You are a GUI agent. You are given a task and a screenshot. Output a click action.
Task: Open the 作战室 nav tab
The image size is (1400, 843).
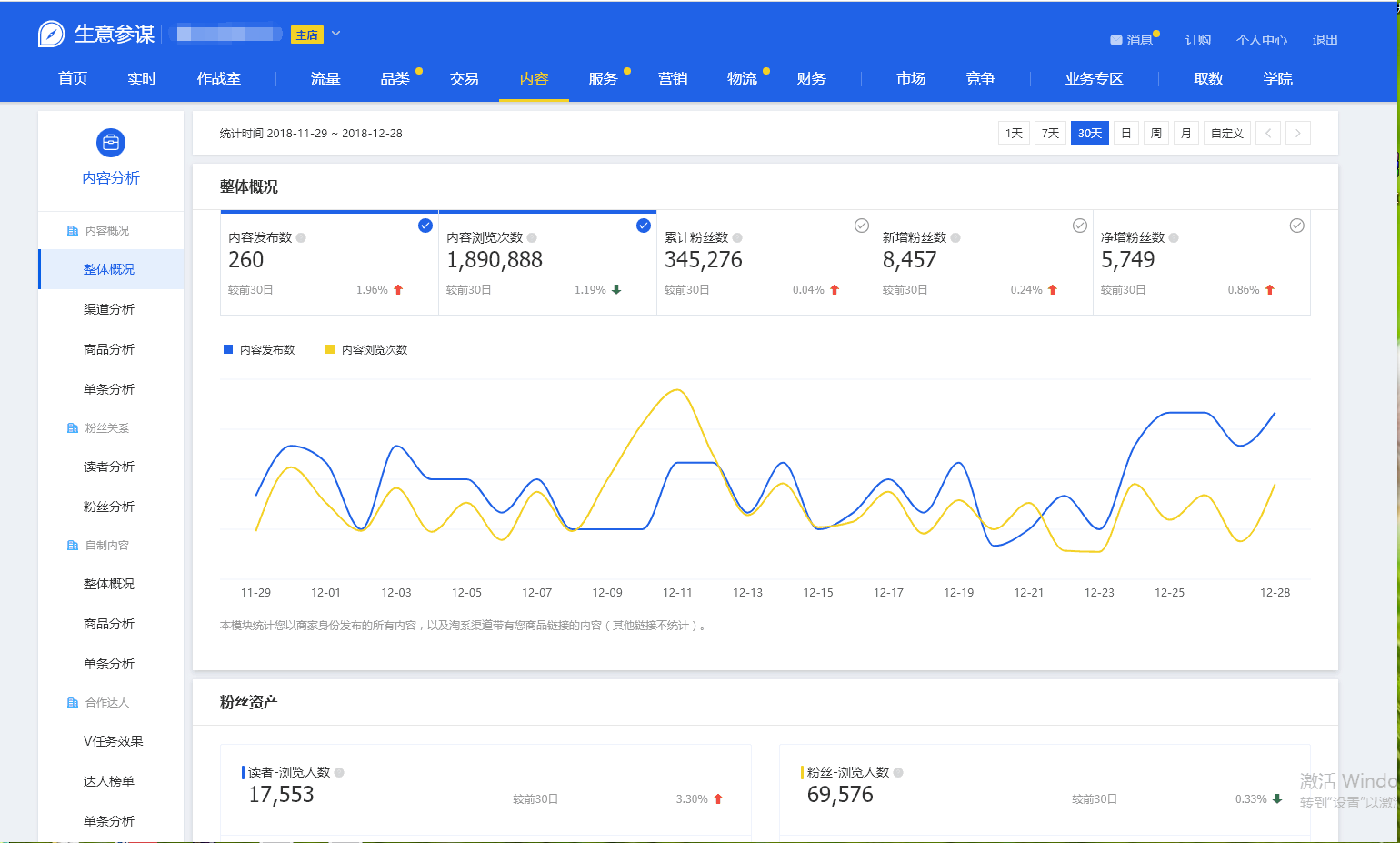click(x=219, y=79)
